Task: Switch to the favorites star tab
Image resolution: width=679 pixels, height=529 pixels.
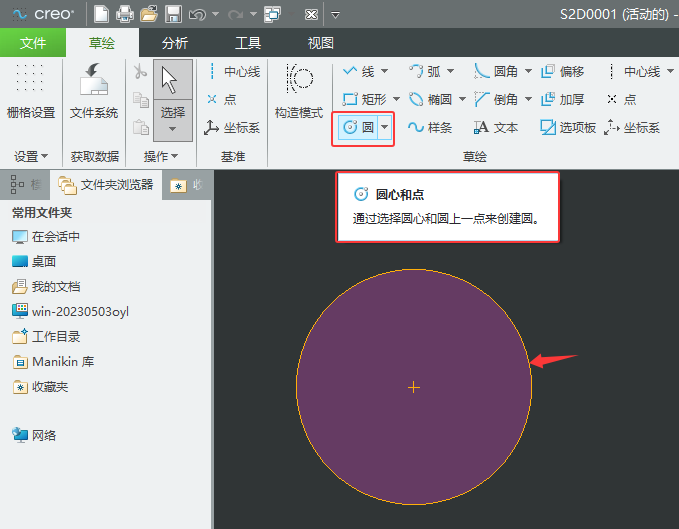Action: (186, 185)
